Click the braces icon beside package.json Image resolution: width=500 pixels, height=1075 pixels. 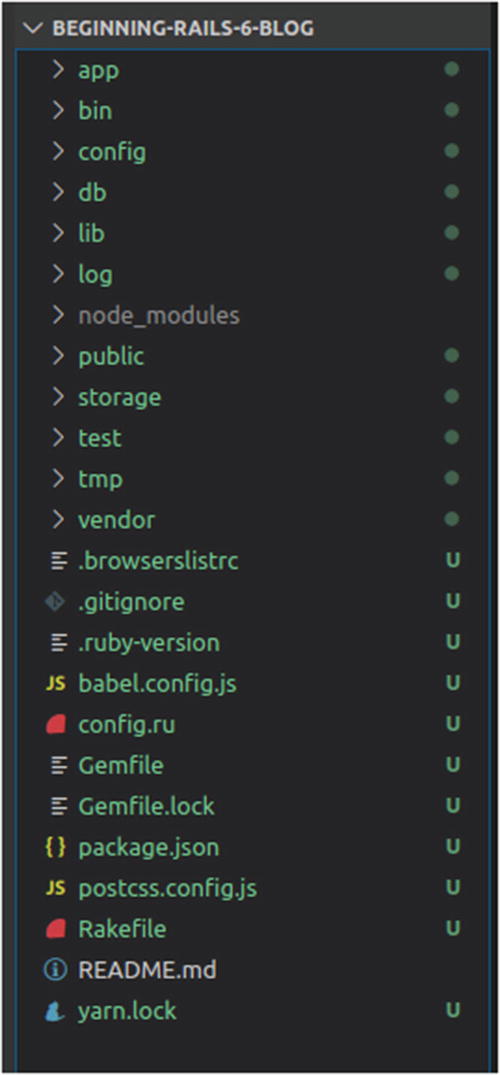56,847
